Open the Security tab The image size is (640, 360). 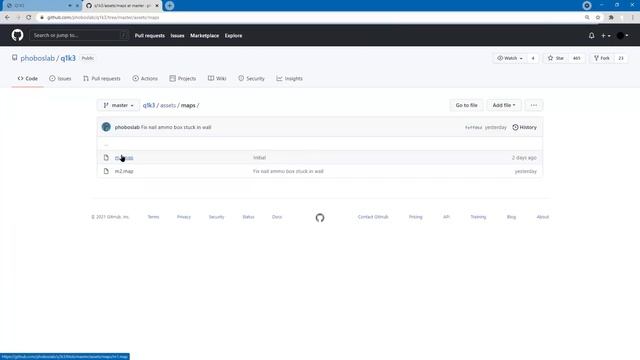pyautogui.click(x=251, y=78)
